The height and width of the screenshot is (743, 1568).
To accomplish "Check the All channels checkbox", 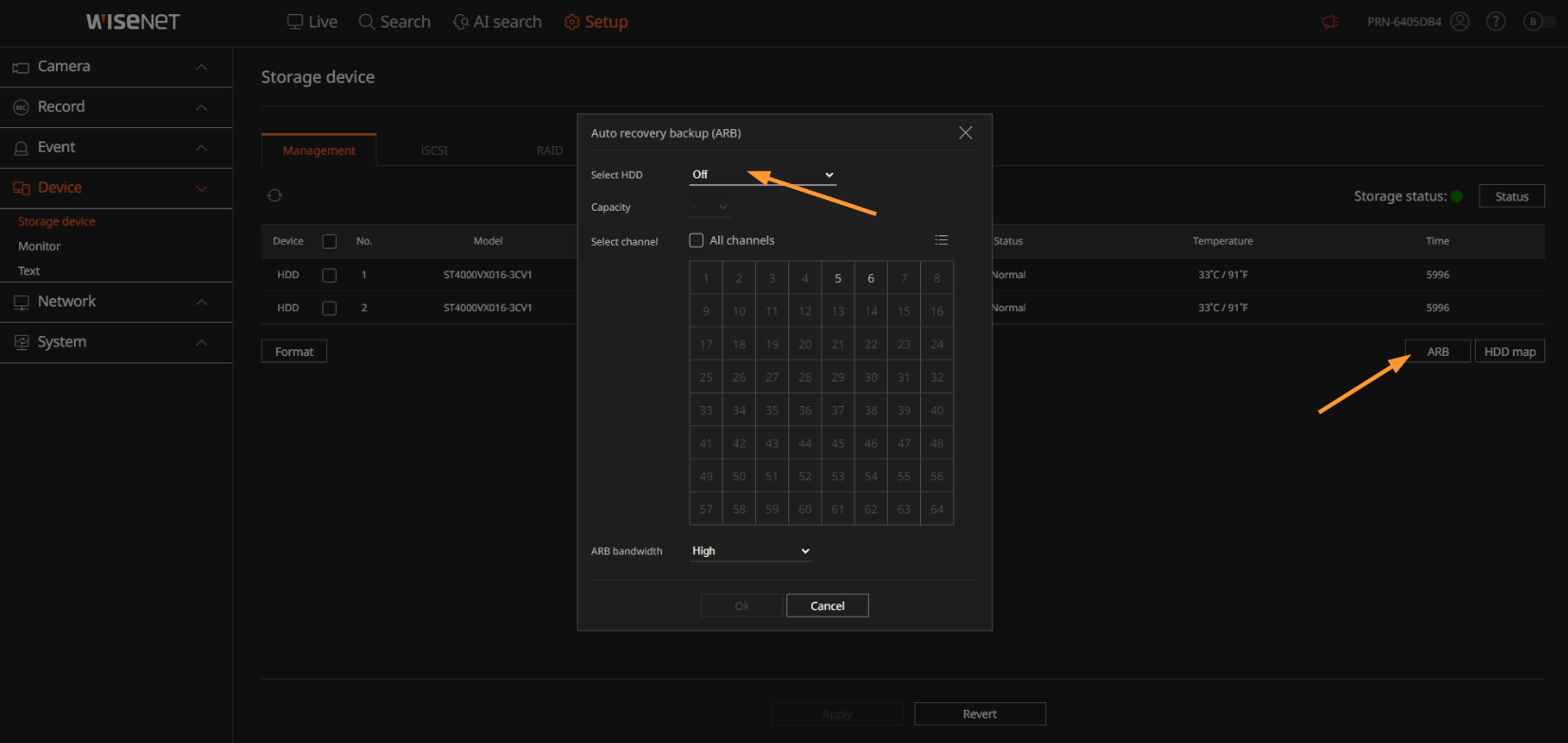I will [x=696, y=240].
